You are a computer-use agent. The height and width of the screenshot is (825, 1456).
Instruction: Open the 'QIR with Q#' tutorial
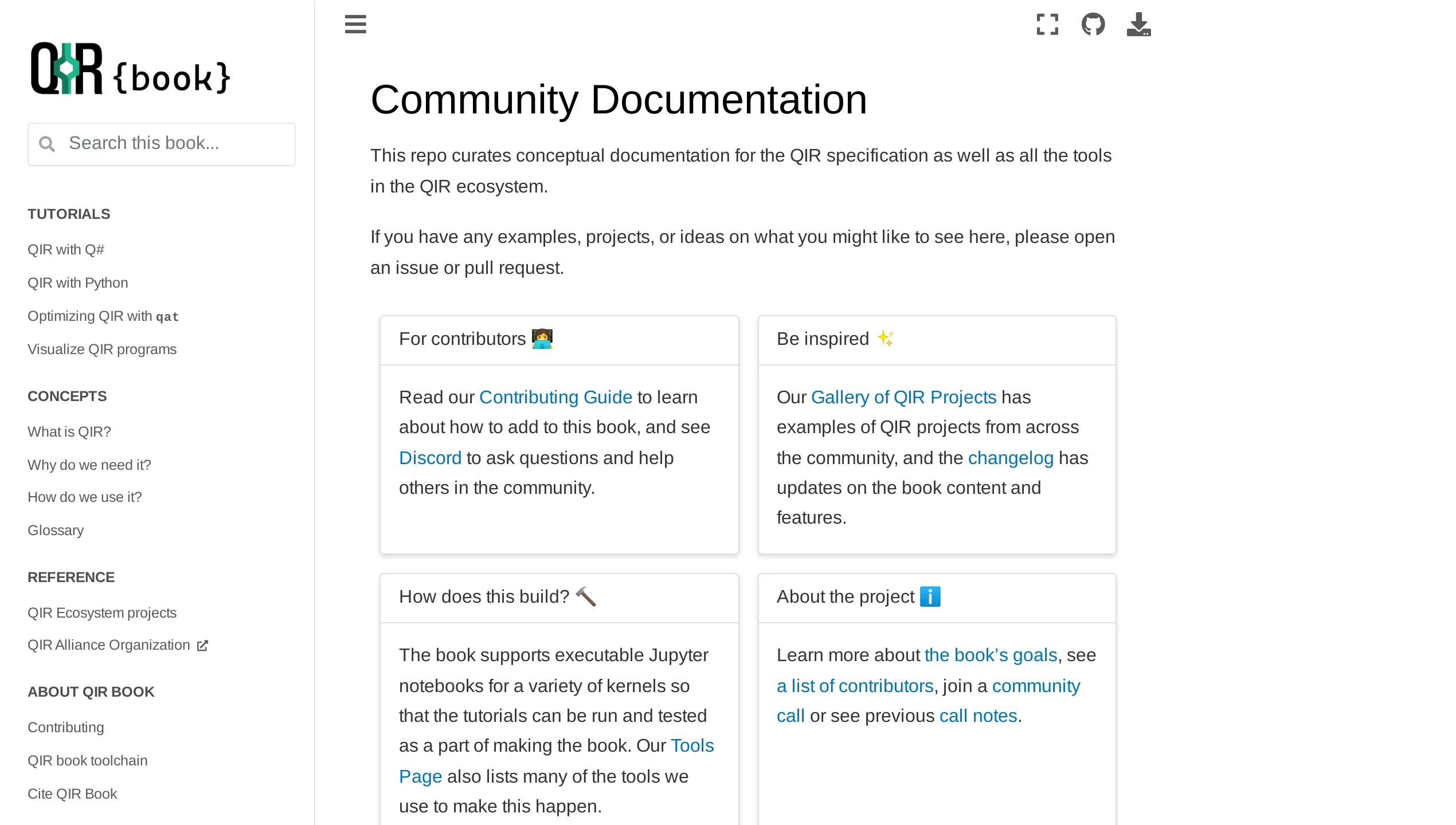pyautogui.click(x=66, y=250)
